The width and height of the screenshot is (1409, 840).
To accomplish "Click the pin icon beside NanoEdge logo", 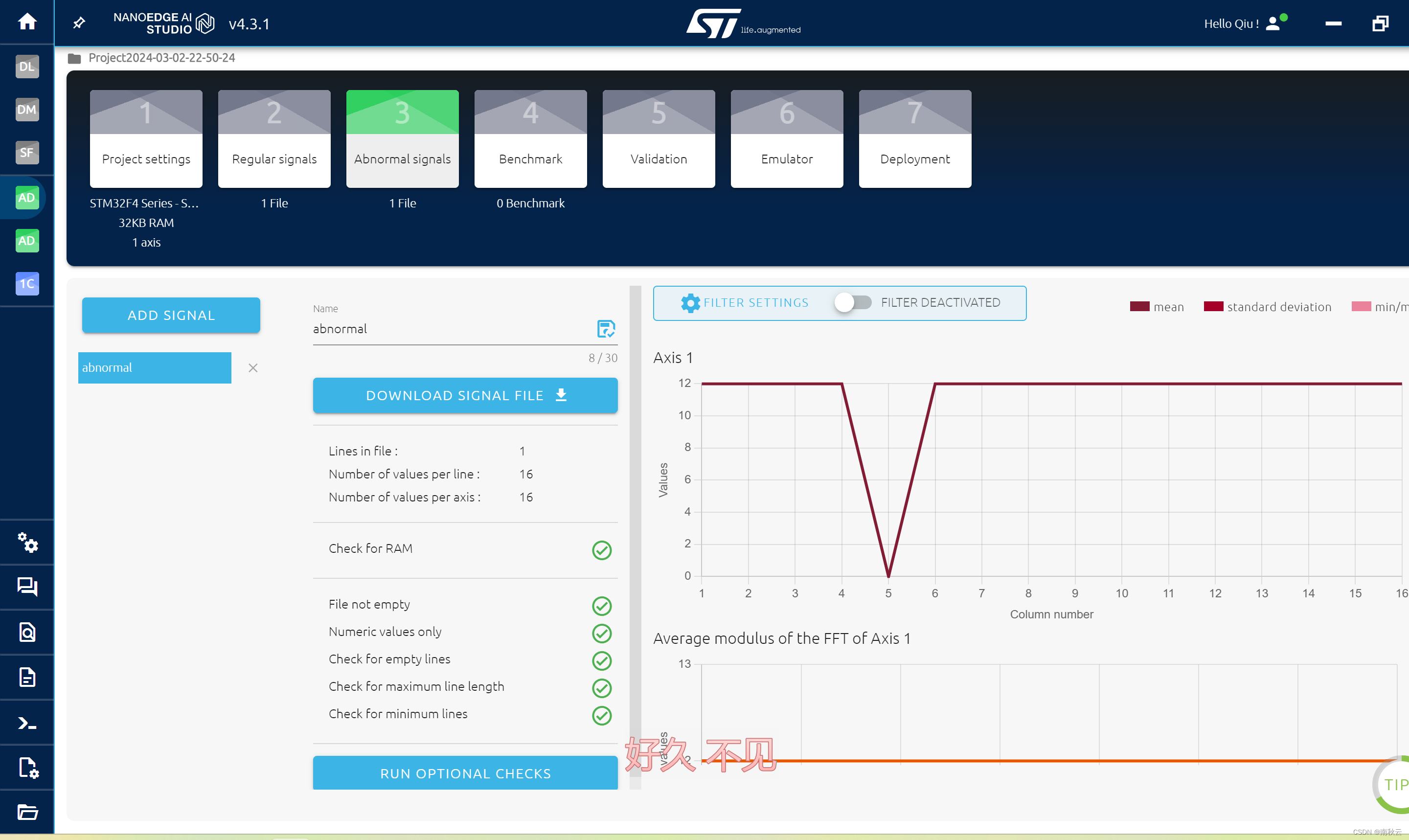I will 79,23.
